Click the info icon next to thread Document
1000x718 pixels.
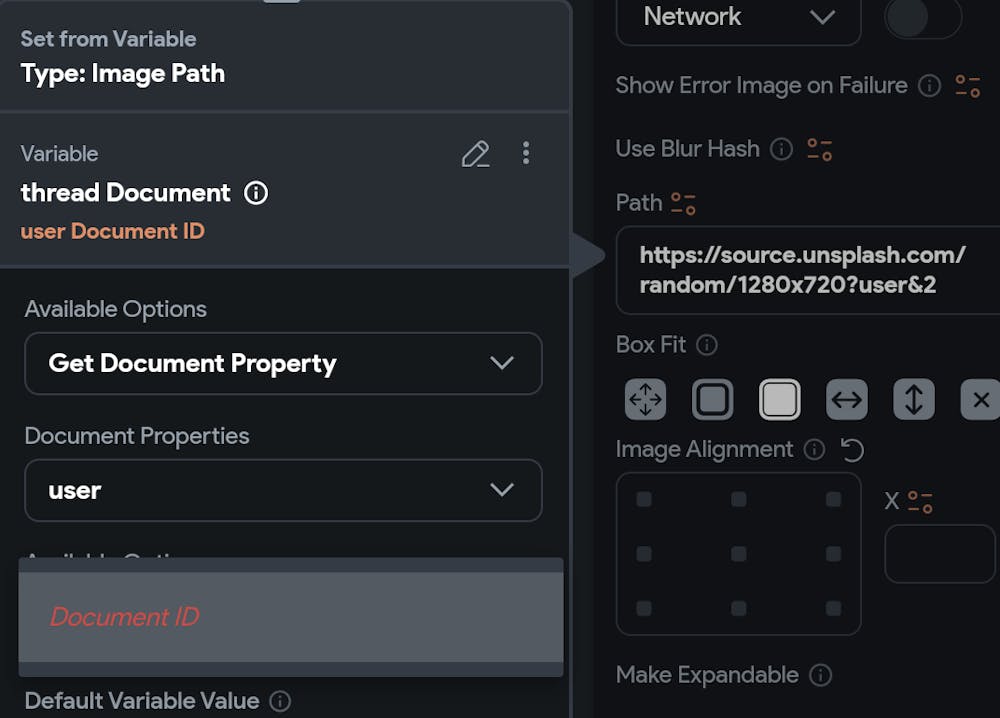coord(256,192)
